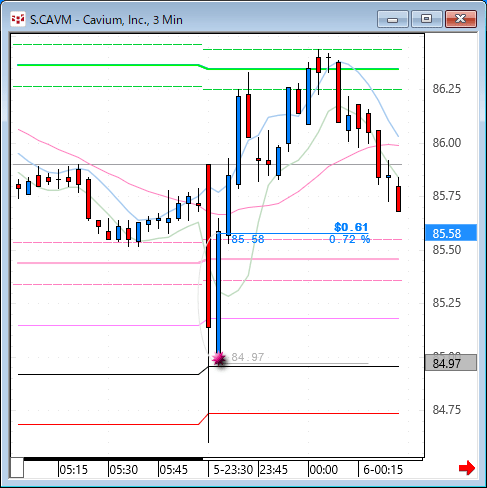The image size is (487, 488).
Task: Click the S.CAVM - Cavium, Inc. window title
Action: pos(106,20)
